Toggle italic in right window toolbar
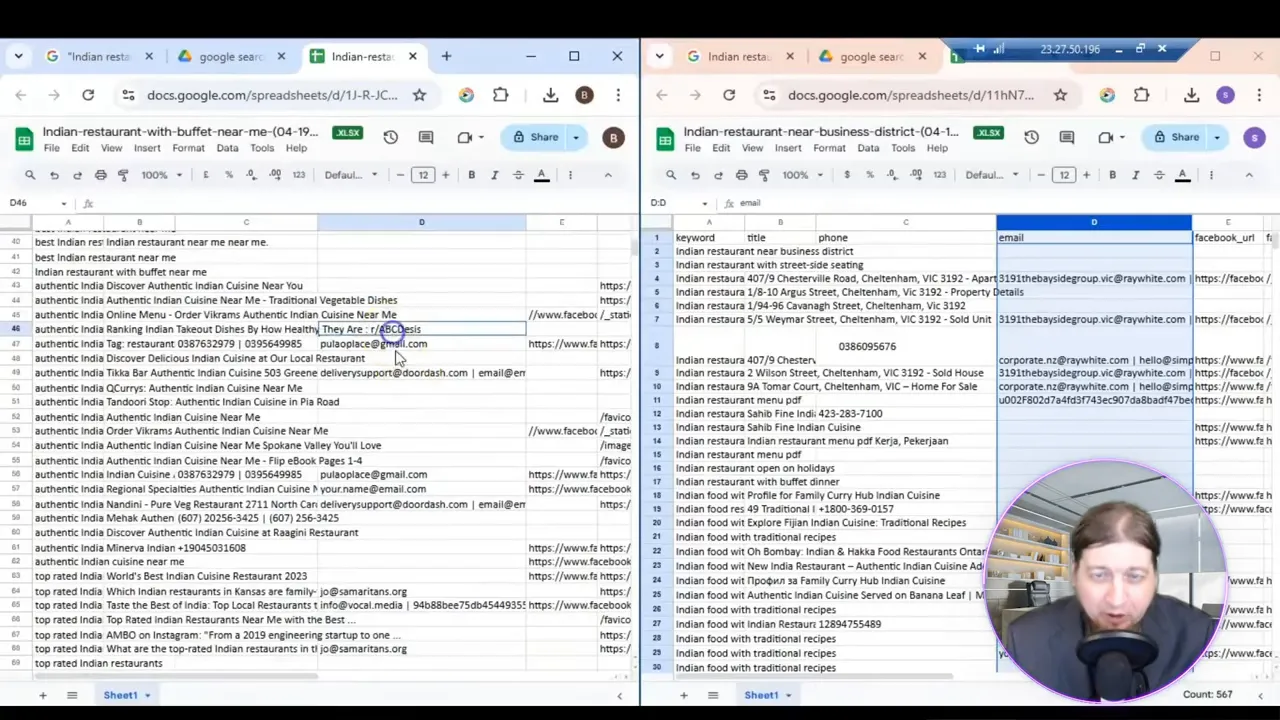Screen dimensions: 1280x720 (x=1135, y=175)
